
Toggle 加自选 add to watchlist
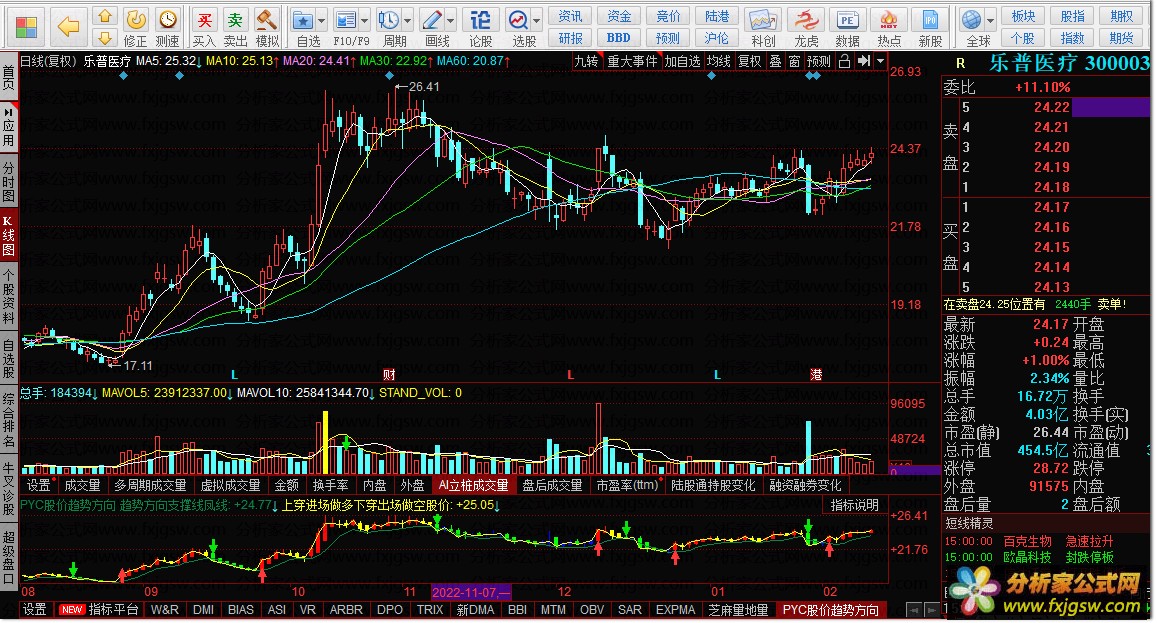(682, 61)
